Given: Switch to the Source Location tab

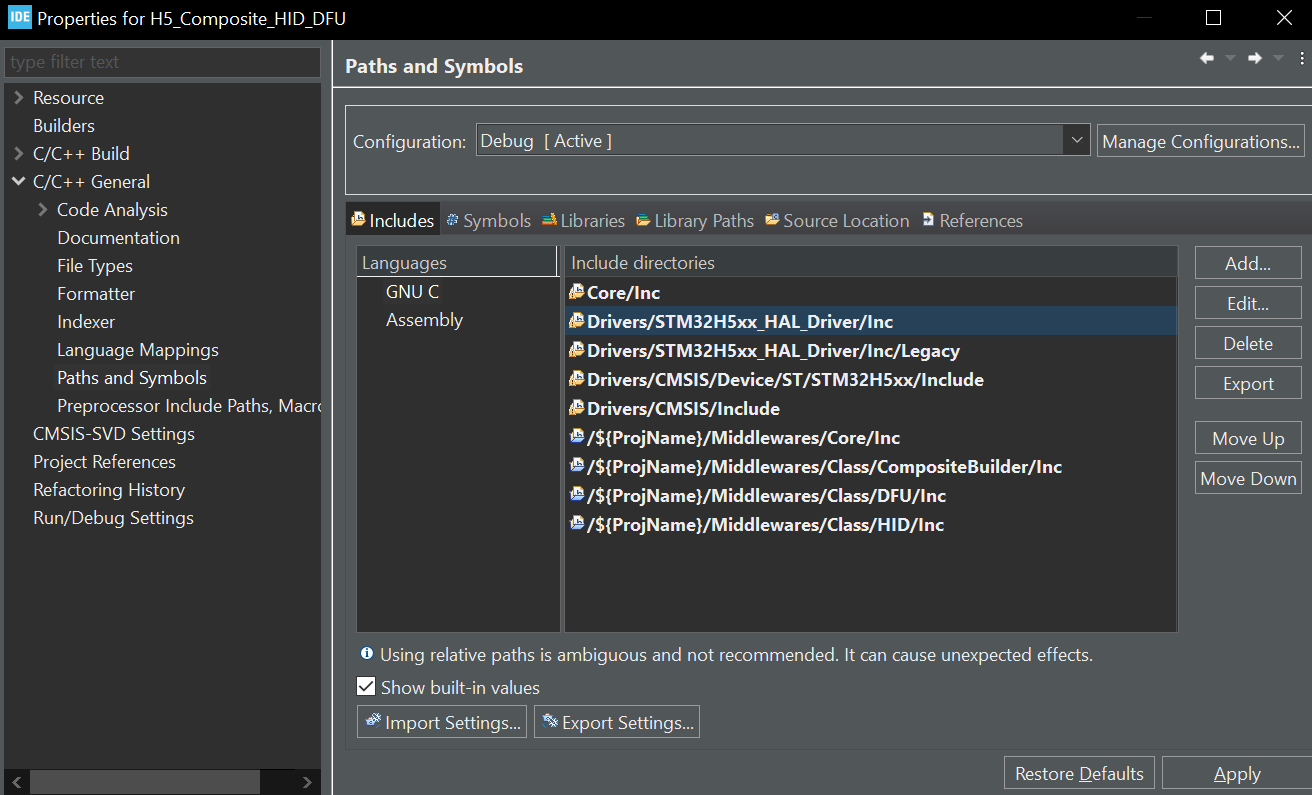Looking at the screenshot, I should click(x=837, y=221).
